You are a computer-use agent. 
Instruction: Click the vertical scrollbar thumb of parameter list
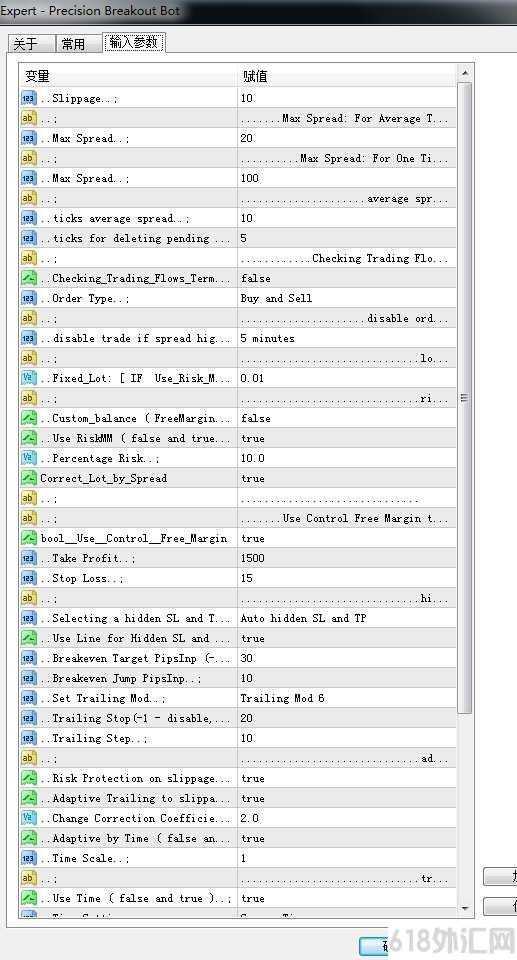[465, 398]
